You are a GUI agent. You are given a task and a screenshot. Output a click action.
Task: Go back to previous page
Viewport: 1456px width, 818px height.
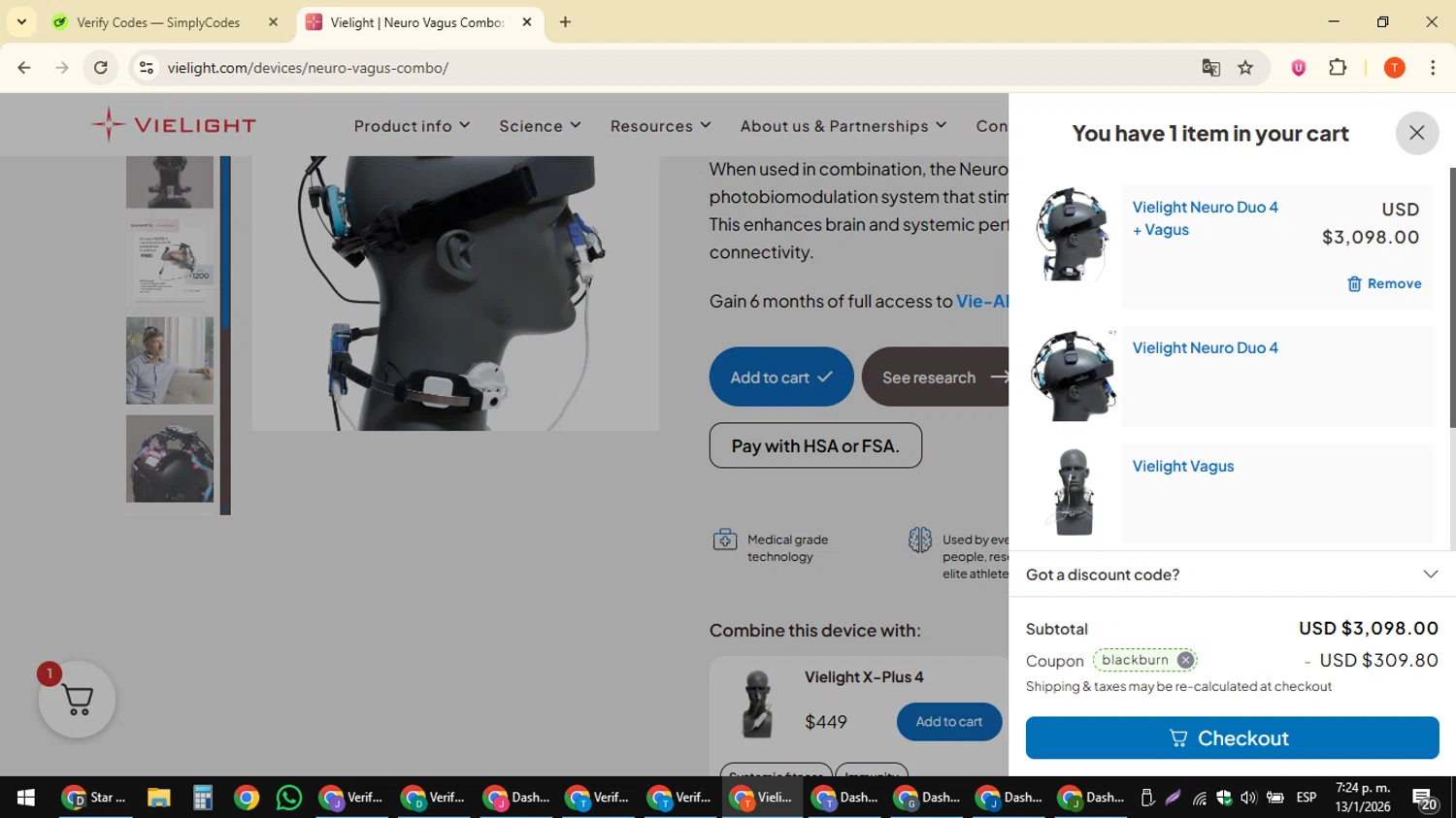coord(24,68)
